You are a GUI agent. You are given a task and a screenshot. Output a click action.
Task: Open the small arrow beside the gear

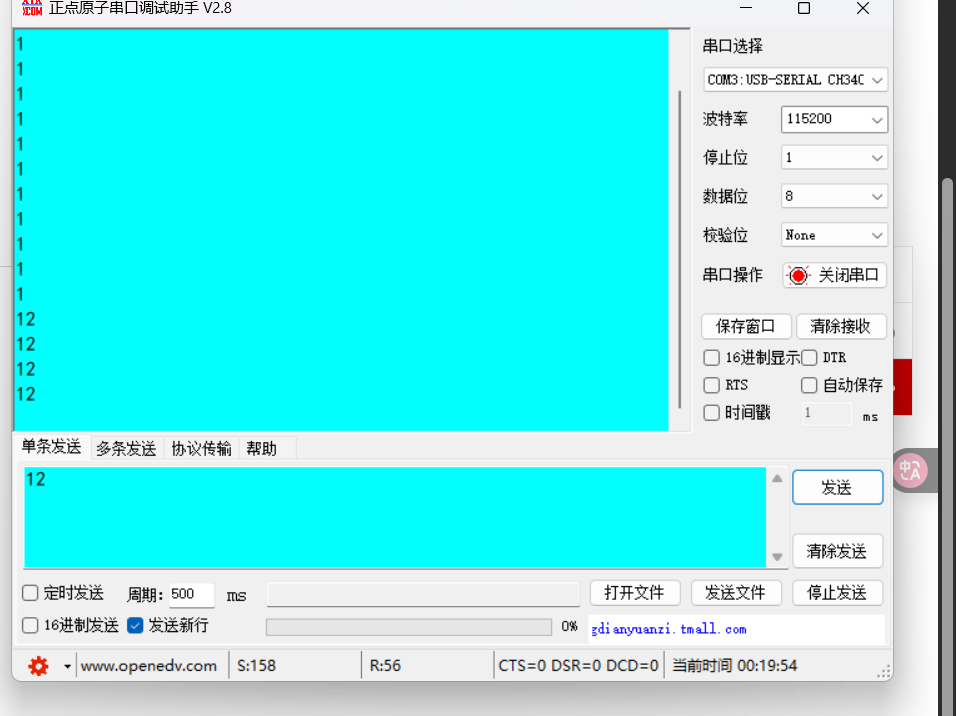point(67,667)
